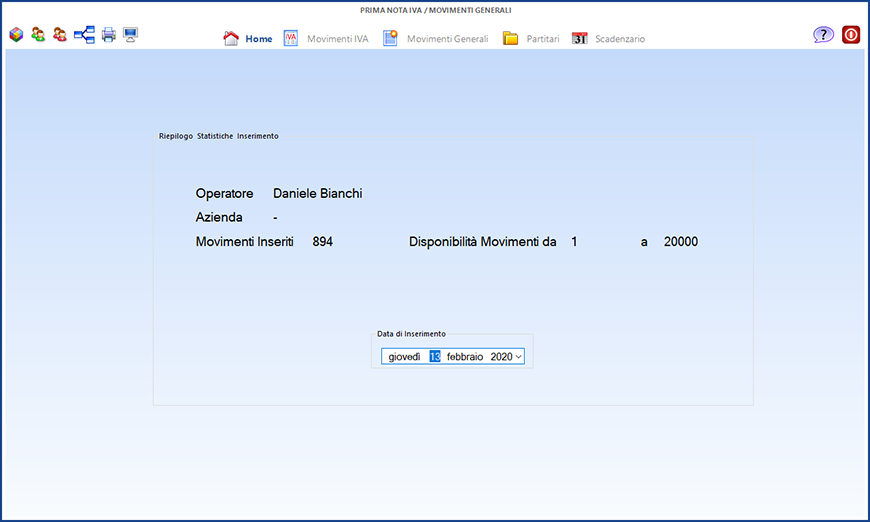This screenshot has height=522, width=870.
Task: Click the Movimenti Inseriti value 894
Action: pos(322,242)
